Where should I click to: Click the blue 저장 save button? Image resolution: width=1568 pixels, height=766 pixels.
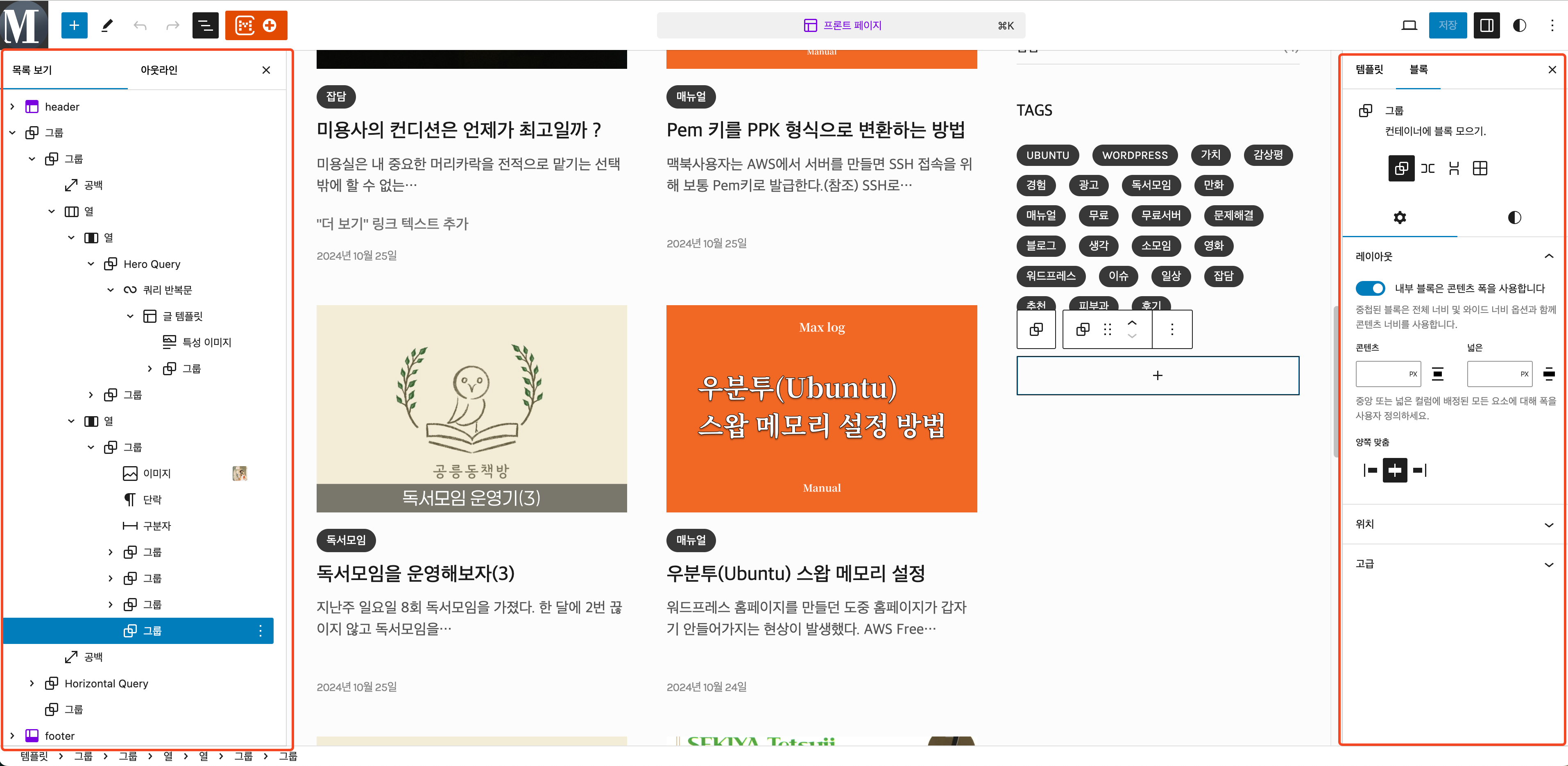tap(1448, 25)
